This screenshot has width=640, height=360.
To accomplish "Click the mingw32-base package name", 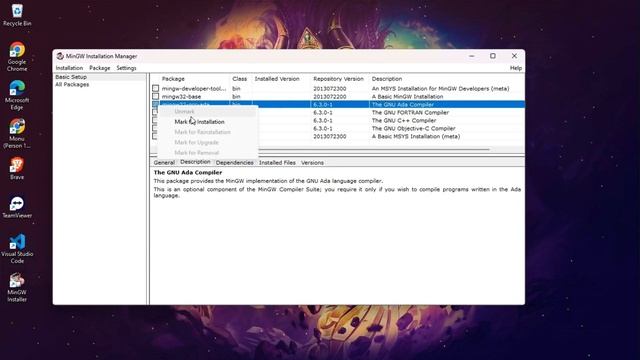I will click(x=181, y=96).
